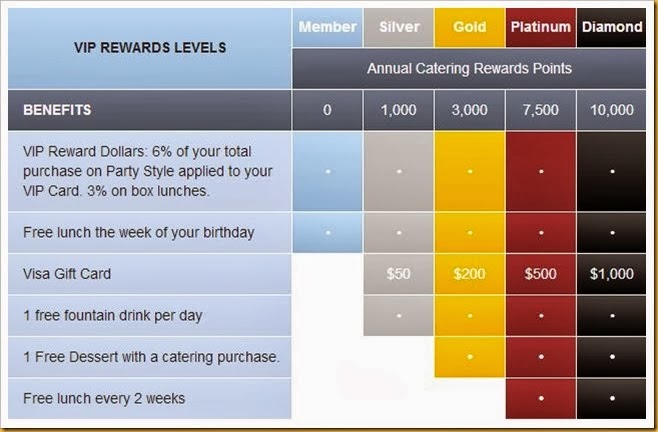Select the 7,500 points Platinum cell
This screenshot has height=432, width=658.
click(540, 110)
